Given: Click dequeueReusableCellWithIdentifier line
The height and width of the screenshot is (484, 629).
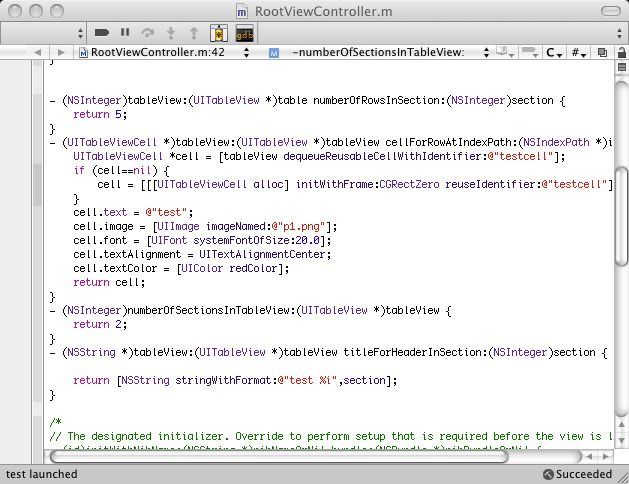Looking at the screenshot, I should (319, 156).
